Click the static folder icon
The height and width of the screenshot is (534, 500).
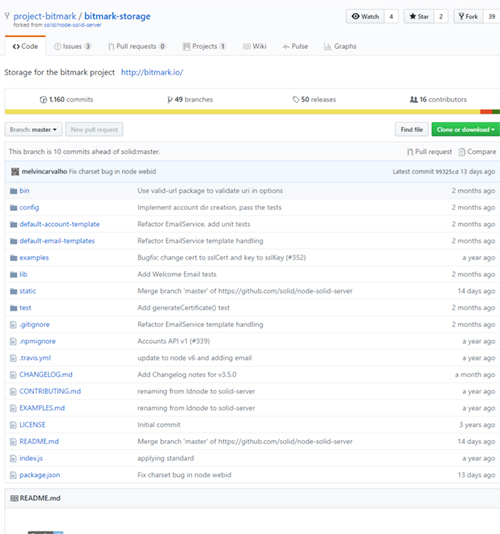click(14, 291)
